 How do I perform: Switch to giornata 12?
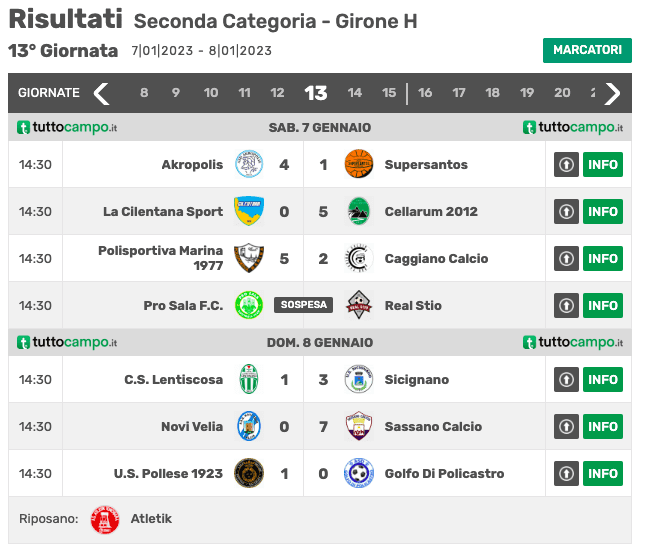coord(277,93)
